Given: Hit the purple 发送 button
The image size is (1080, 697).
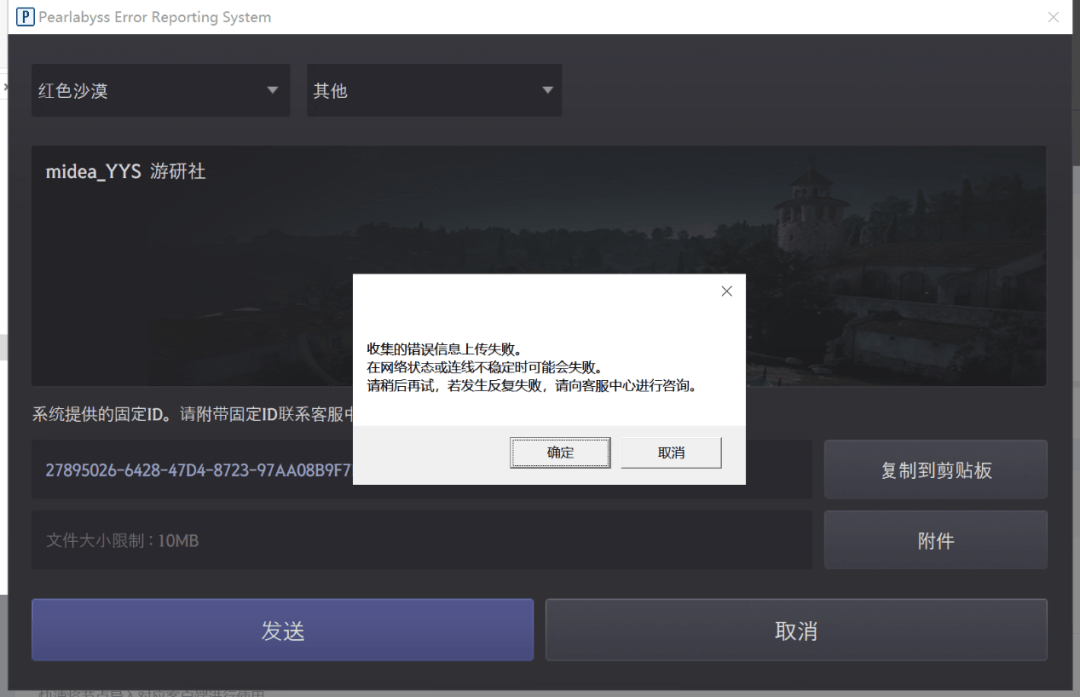Looking at the screenshot, I should click(x=282, y=630).
